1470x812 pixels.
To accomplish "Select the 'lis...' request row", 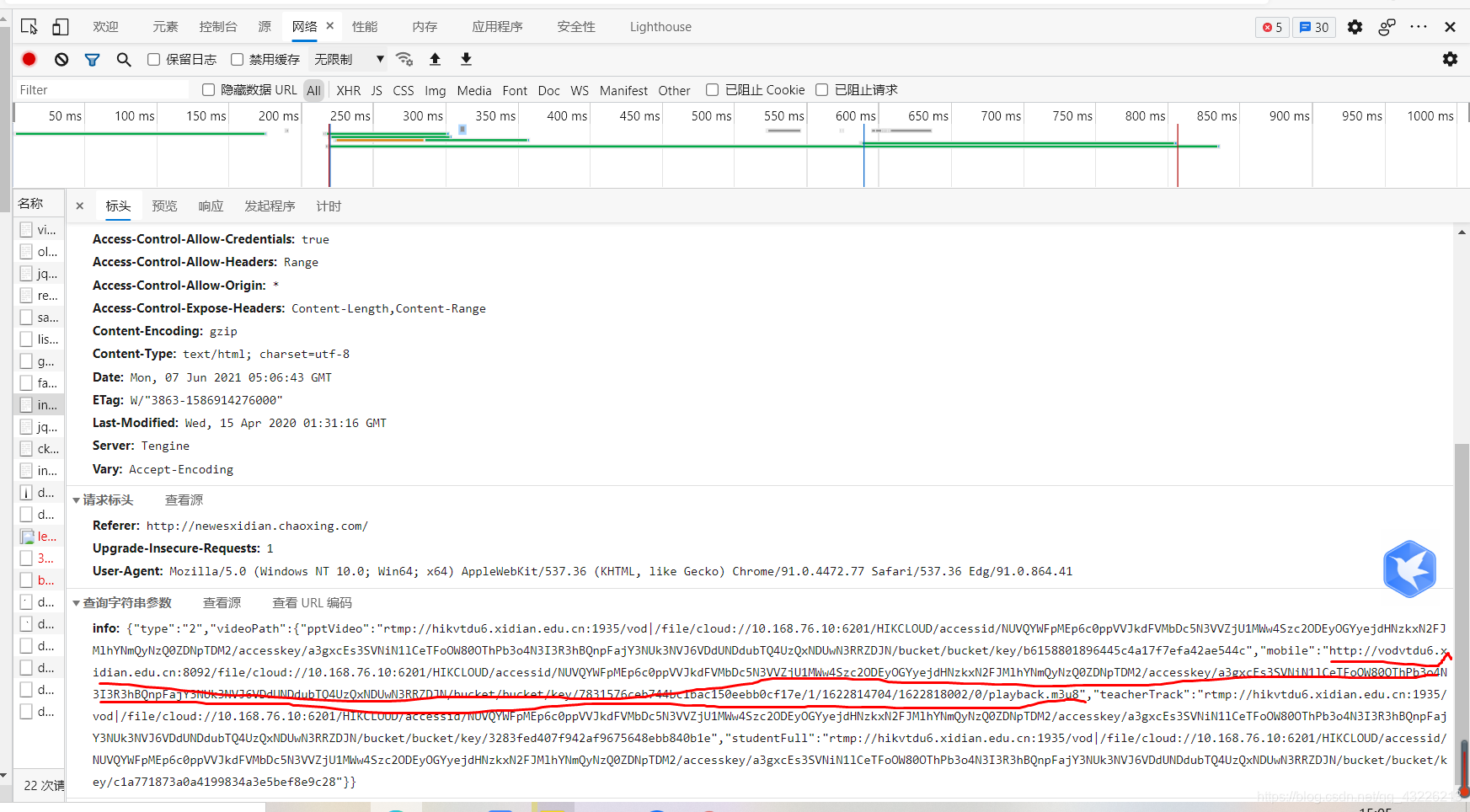I will point(39,339).
